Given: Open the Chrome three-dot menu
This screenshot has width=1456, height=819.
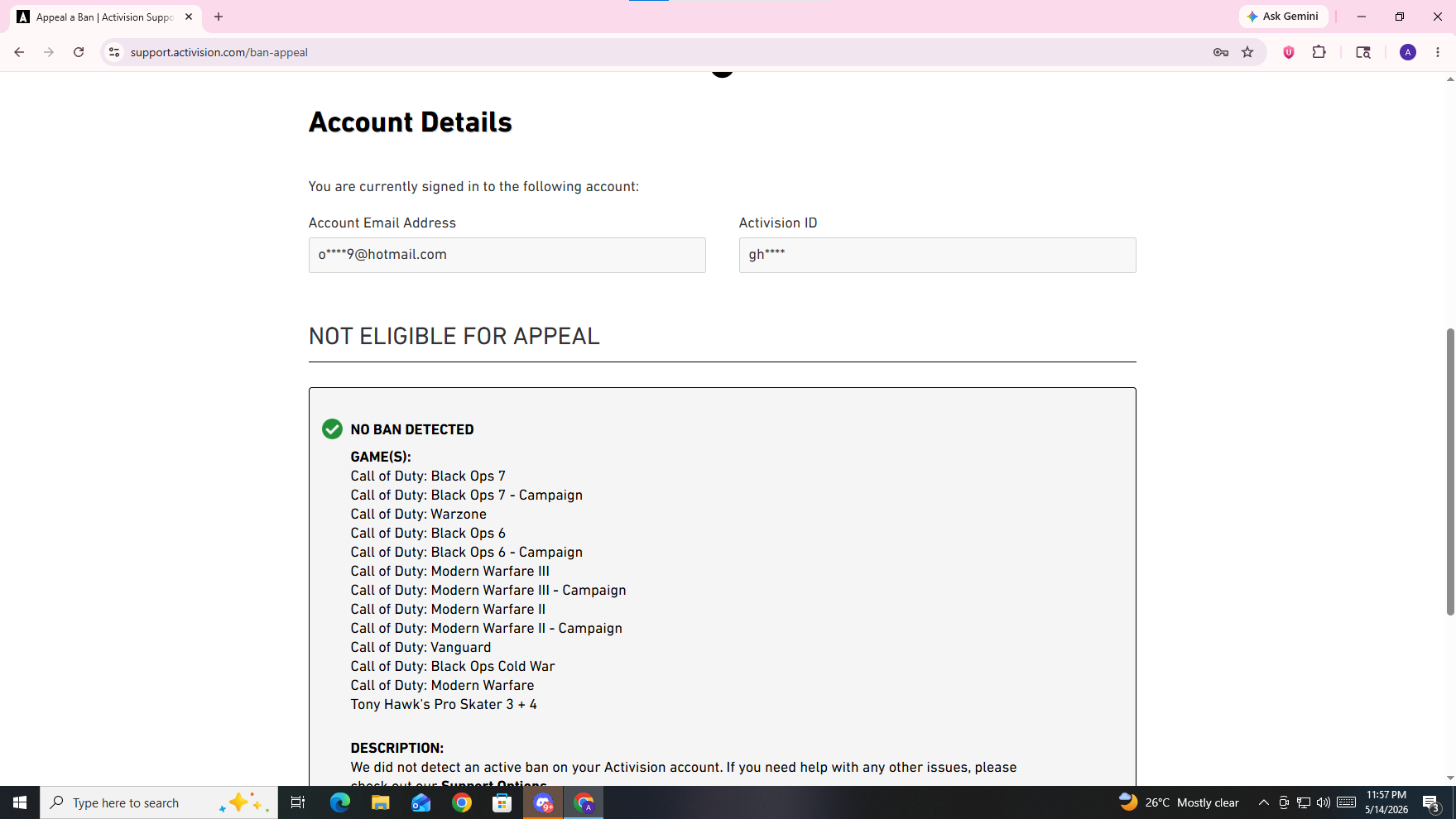Looking at the screenshot, I should (x=1438, y=52).
